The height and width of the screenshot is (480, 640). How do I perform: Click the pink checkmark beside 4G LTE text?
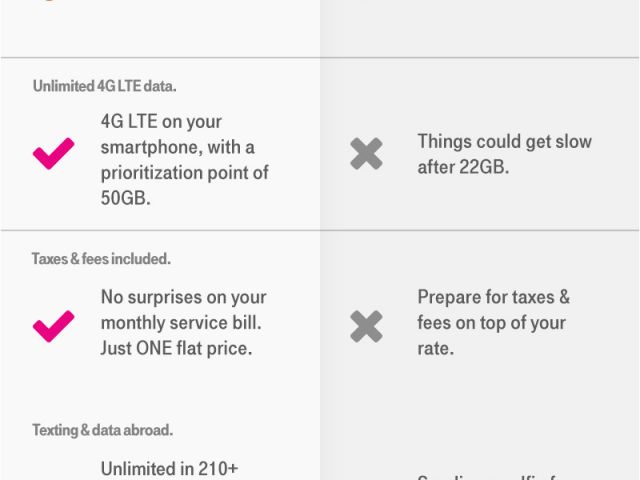(54, 153)
